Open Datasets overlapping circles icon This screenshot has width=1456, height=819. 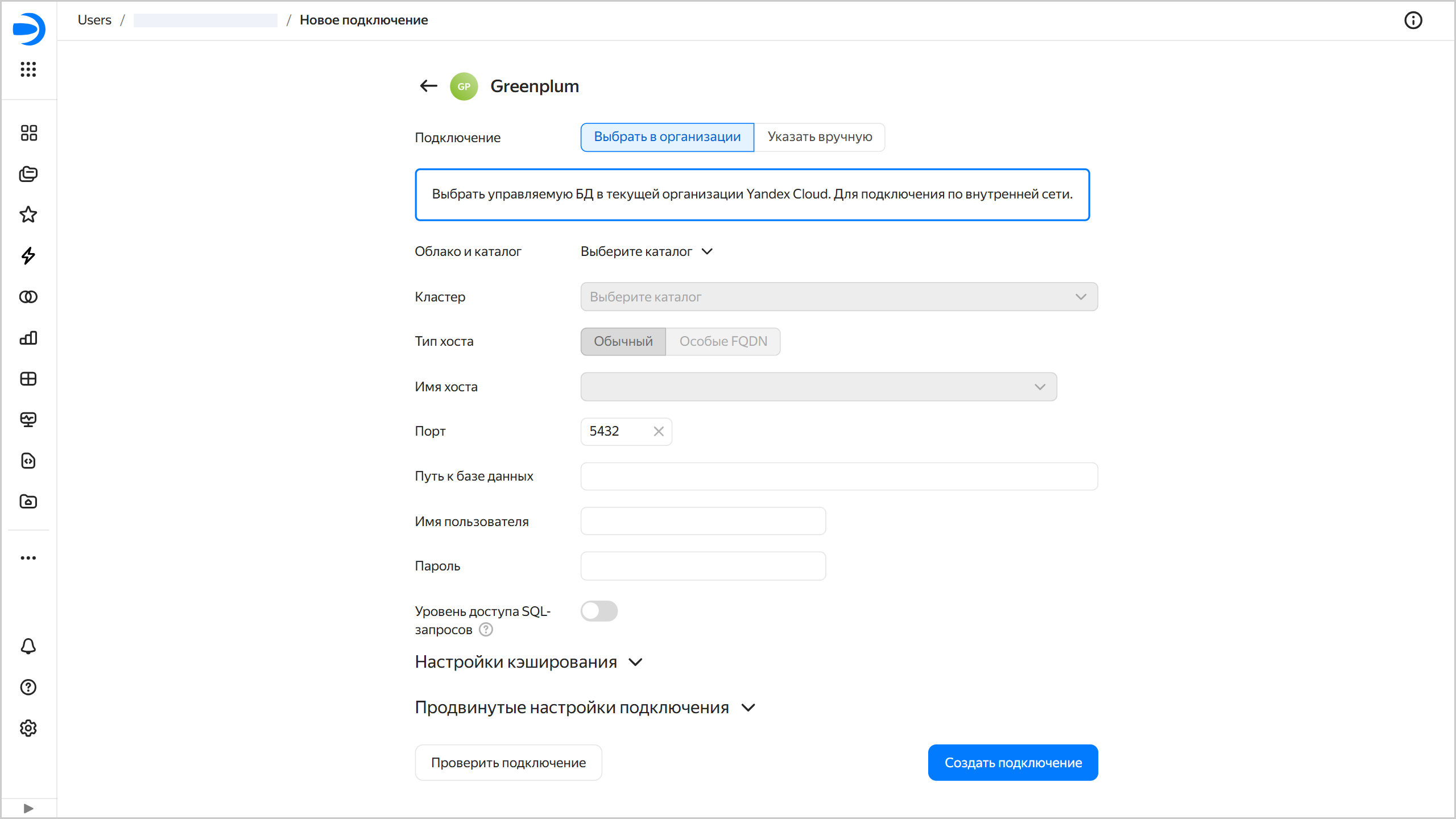click(x=28, y=297)
